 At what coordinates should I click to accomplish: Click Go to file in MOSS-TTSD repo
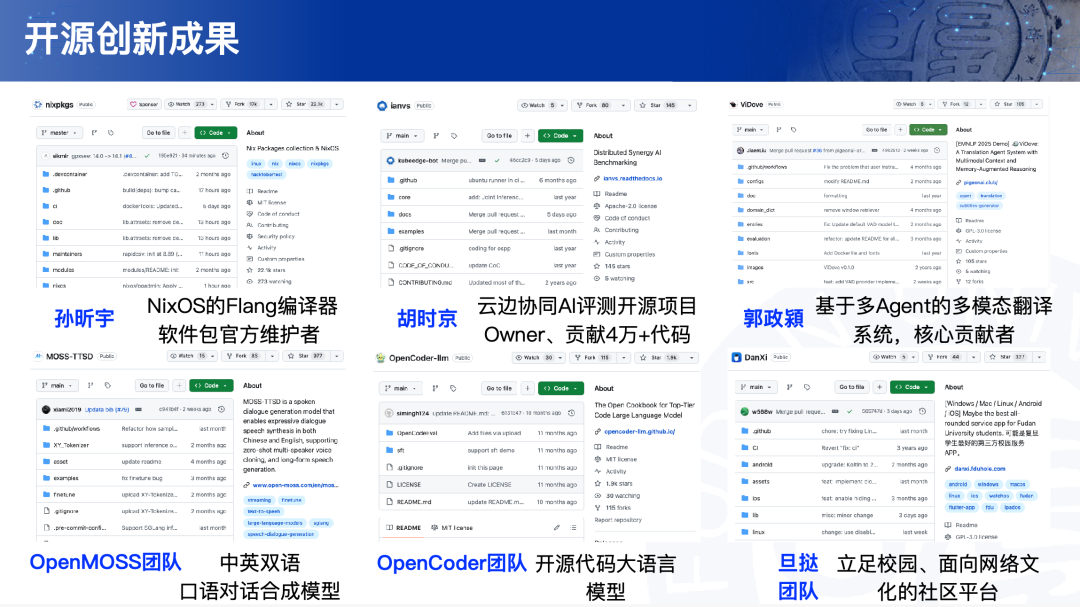pos(153,385)
